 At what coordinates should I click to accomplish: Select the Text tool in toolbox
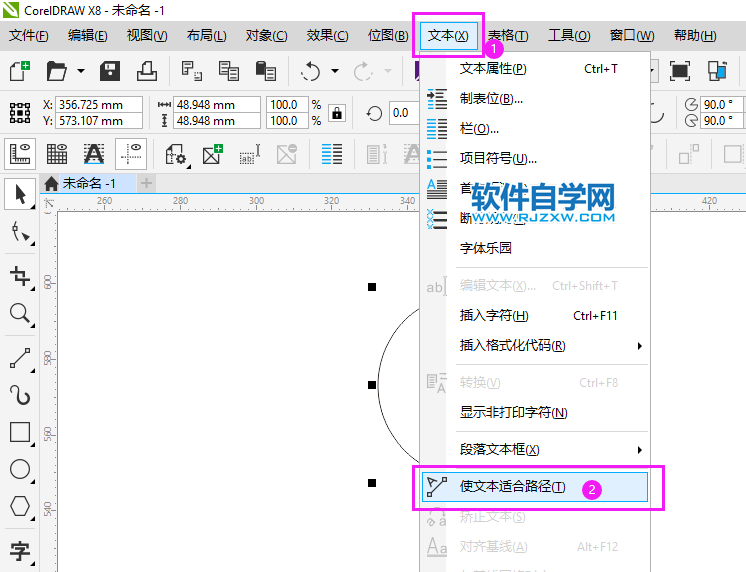[20, 550]
